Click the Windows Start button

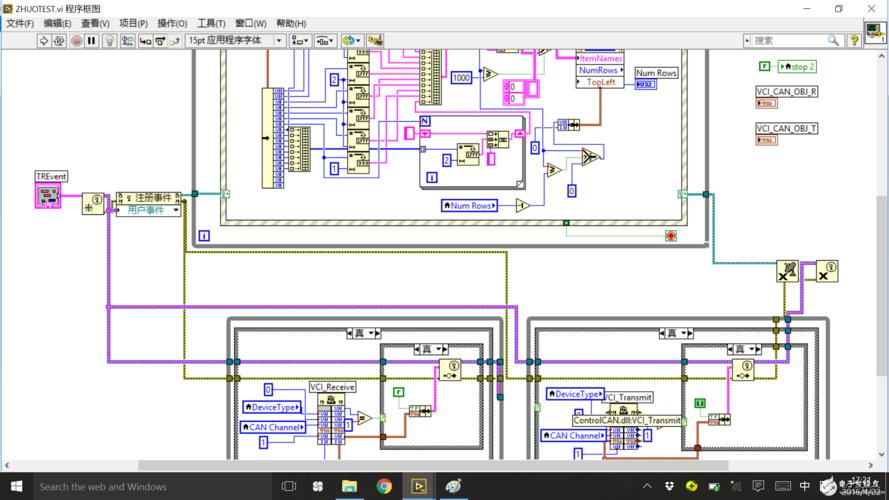point(15,487)
